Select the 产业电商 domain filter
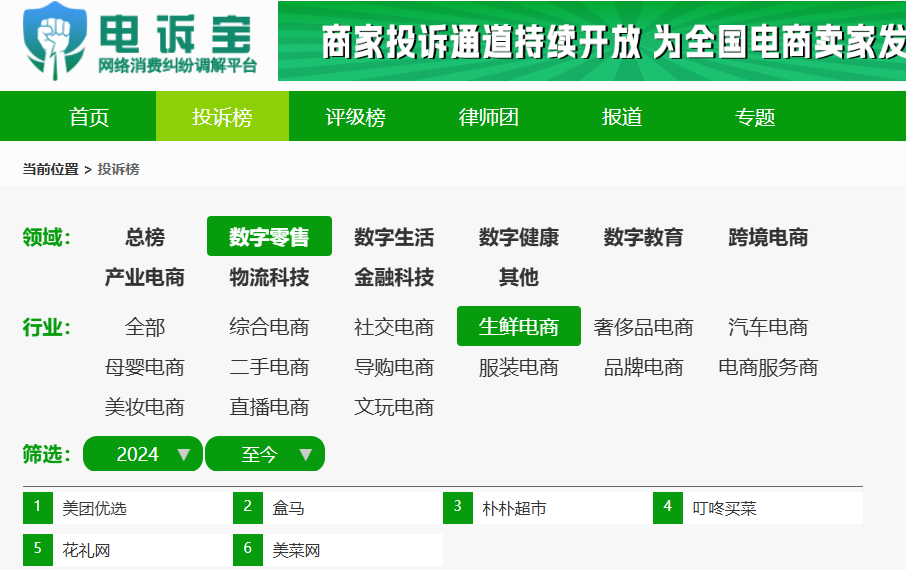 tap(145, 277)
